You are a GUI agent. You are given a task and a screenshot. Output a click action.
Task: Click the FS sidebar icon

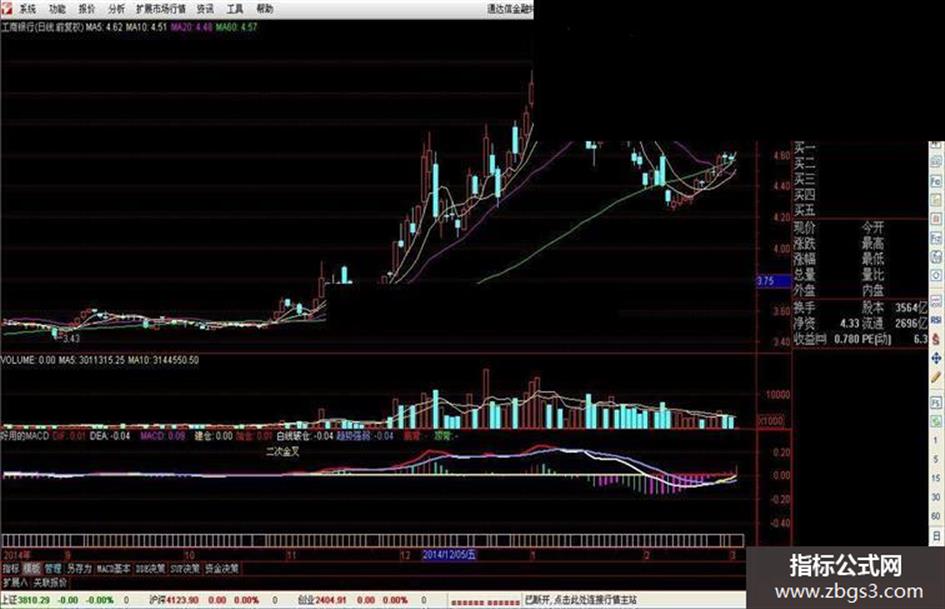pos(937,402)
